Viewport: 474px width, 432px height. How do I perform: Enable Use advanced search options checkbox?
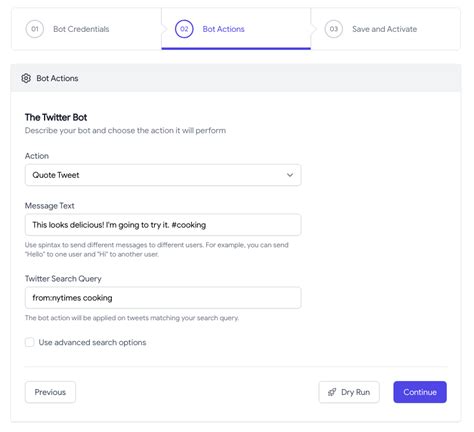(30, 342)
